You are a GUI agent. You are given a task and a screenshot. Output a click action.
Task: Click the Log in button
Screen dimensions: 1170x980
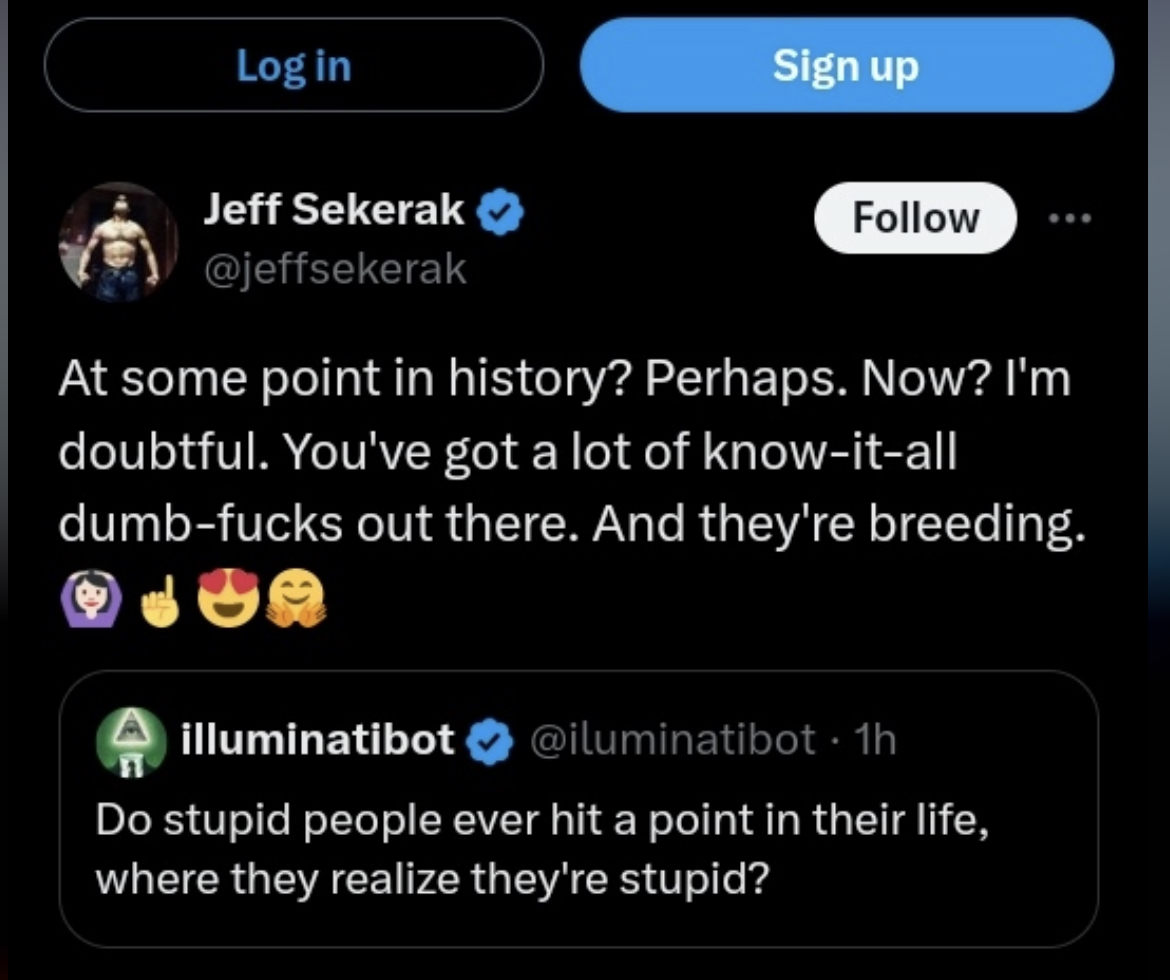[x=293, y=66]
